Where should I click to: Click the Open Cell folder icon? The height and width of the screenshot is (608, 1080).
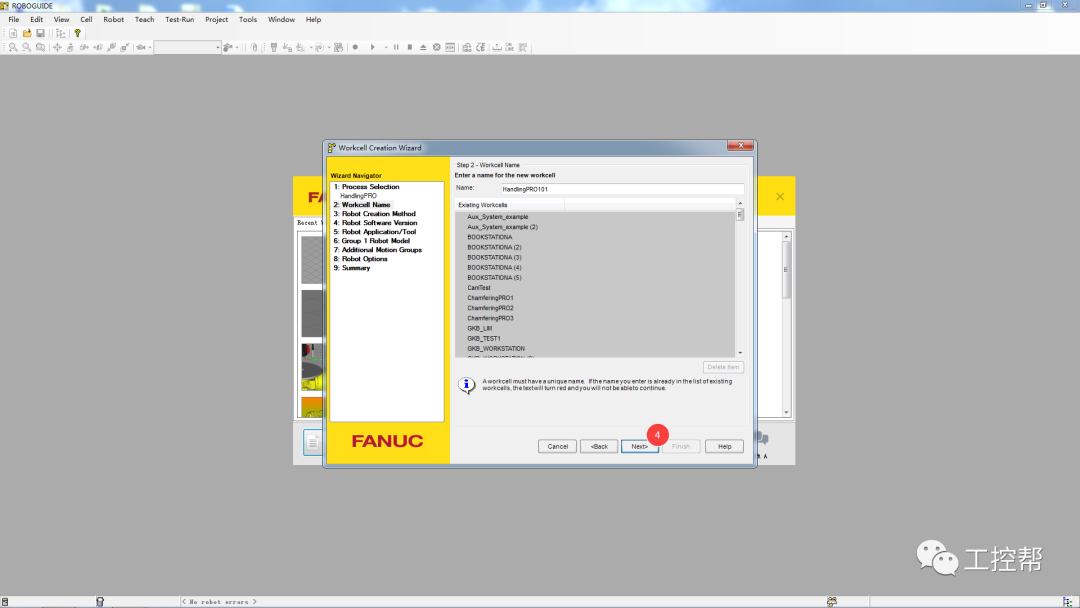click(x=27, y=33)
